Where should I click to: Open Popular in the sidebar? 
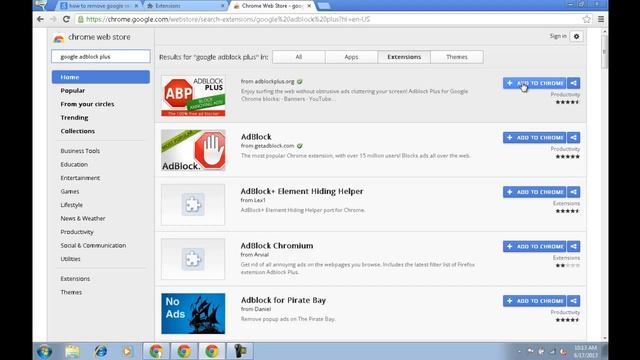coord(73,91)
